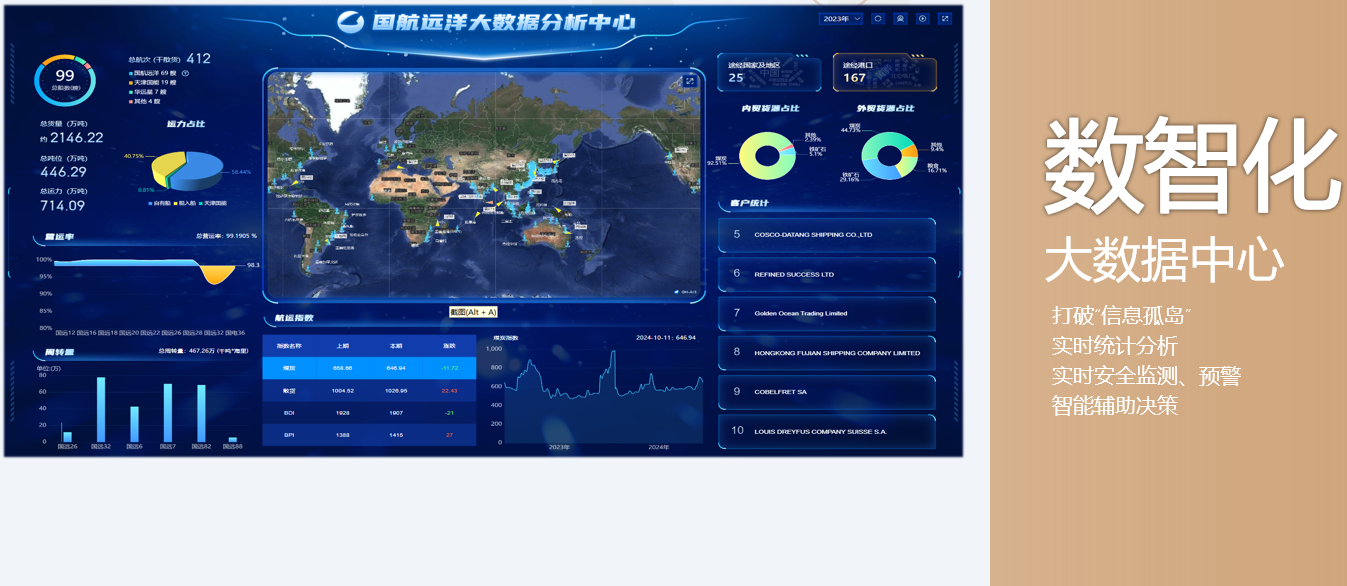Click the 国远32 bar in 周转量 chart

click(x=100, y=409)
